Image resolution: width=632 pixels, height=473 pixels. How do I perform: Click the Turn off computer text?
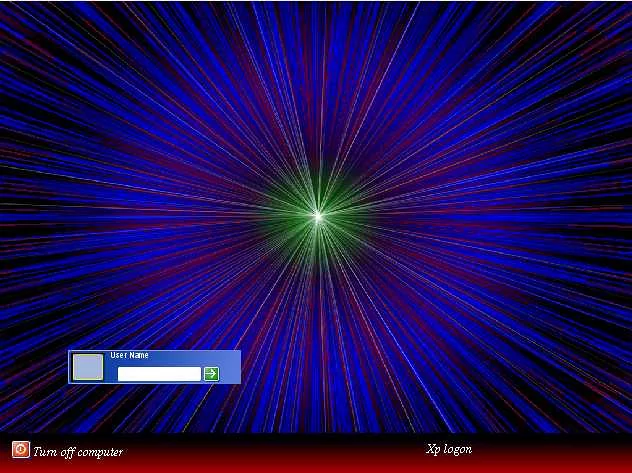click(78, 452)
